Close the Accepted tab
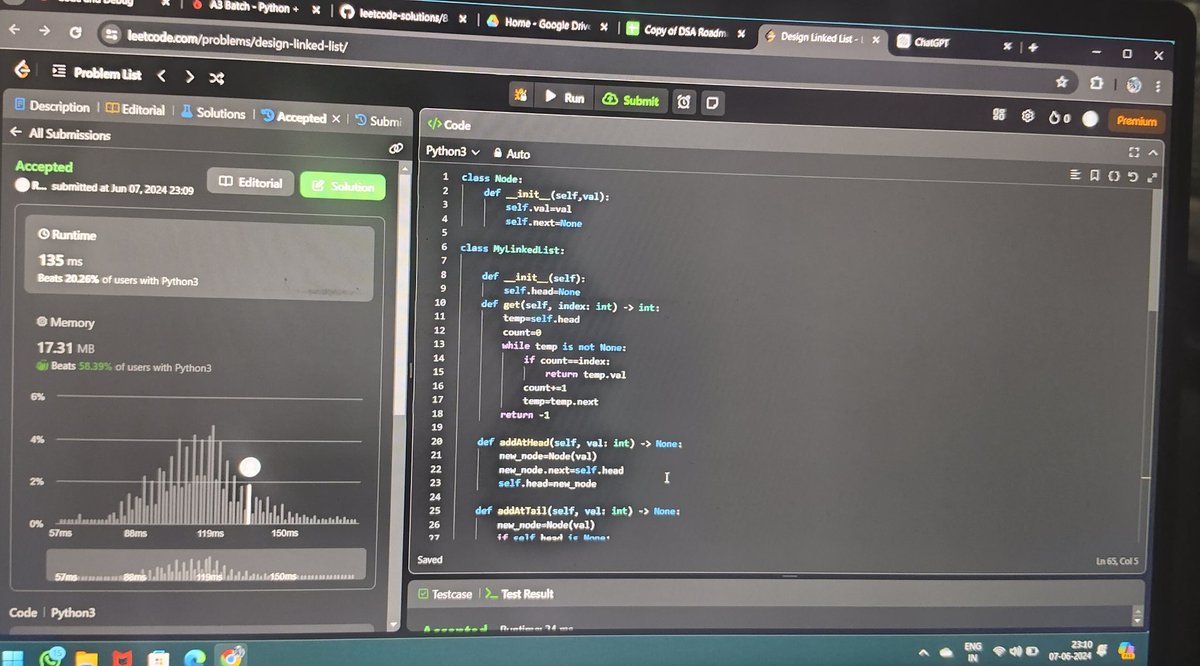Screen dimensions: 1200x666 click(x=336, y=118)
